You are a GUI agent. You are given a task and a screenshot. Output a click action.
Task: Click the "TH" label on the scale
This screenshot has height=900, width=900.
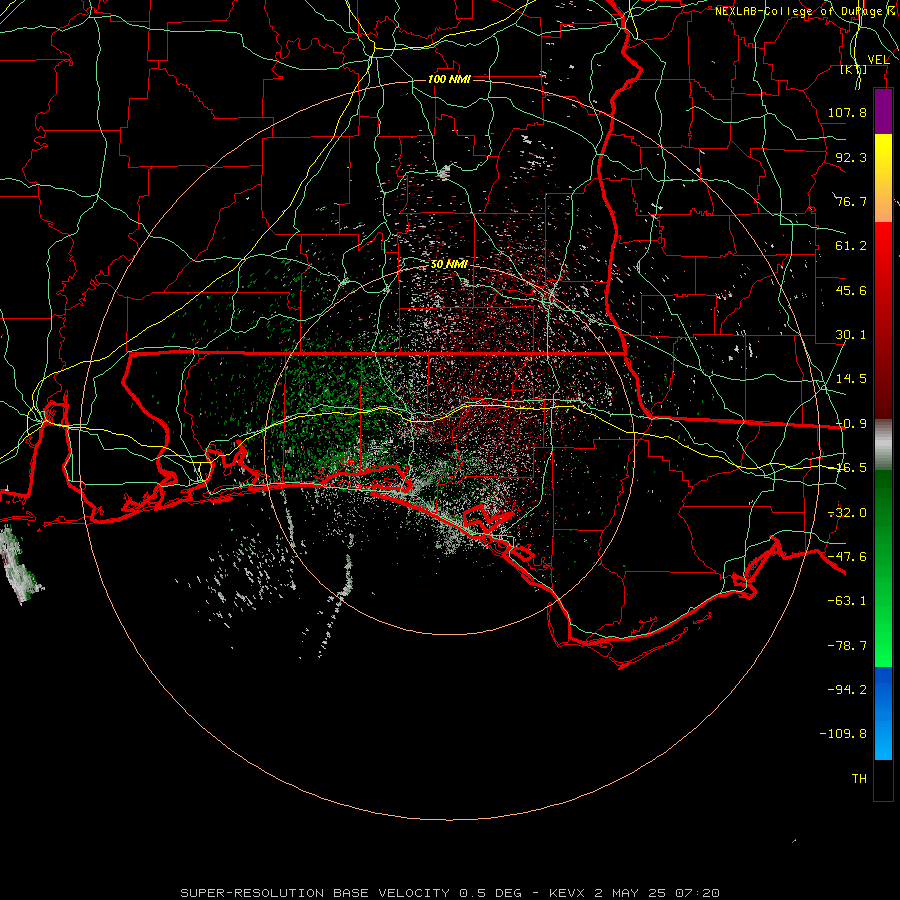pos(859,779)
